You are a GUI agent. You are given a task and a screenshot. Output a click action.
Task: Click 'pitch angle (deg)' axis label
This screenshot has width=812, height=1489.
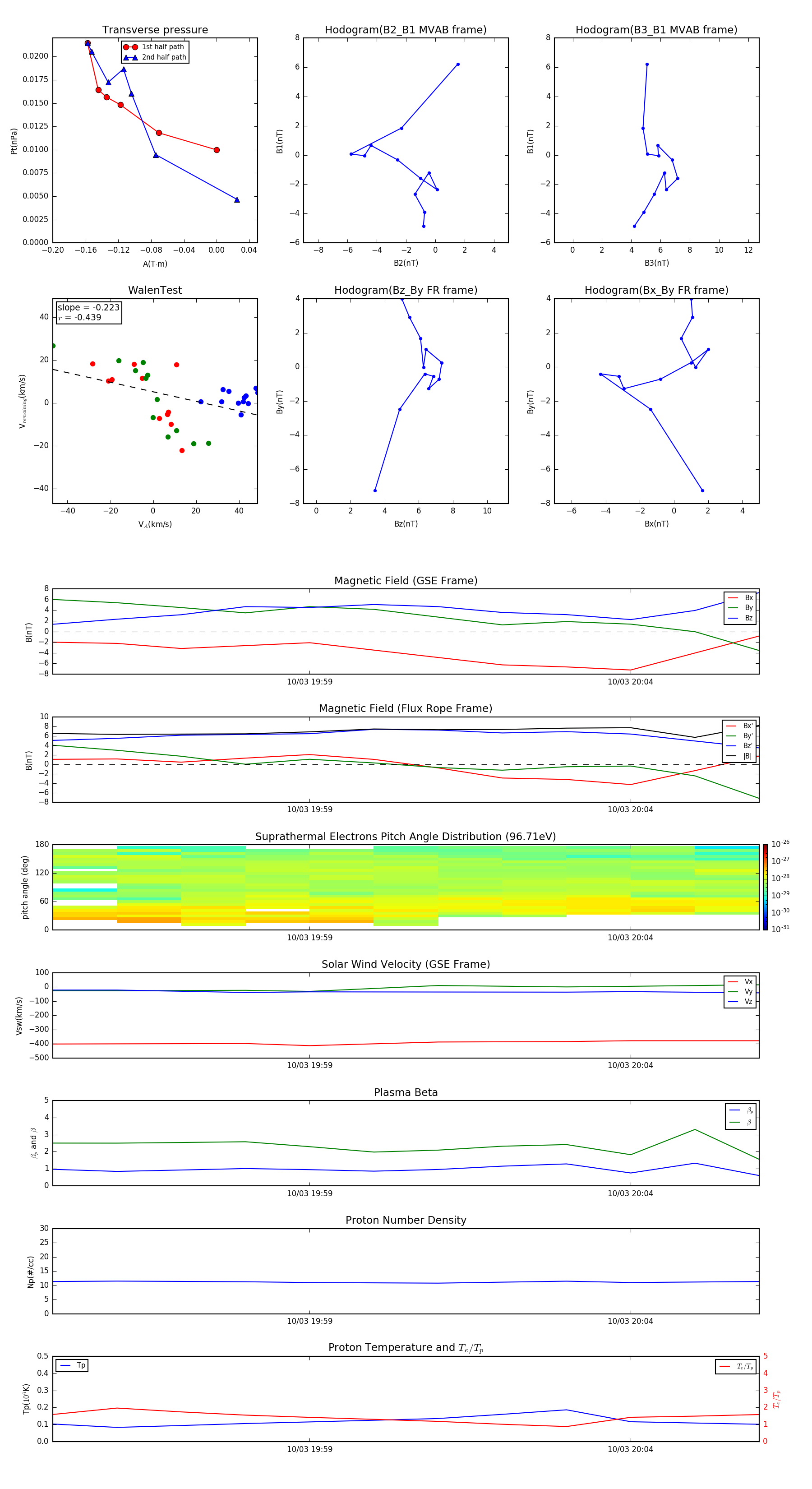point(25,887)
